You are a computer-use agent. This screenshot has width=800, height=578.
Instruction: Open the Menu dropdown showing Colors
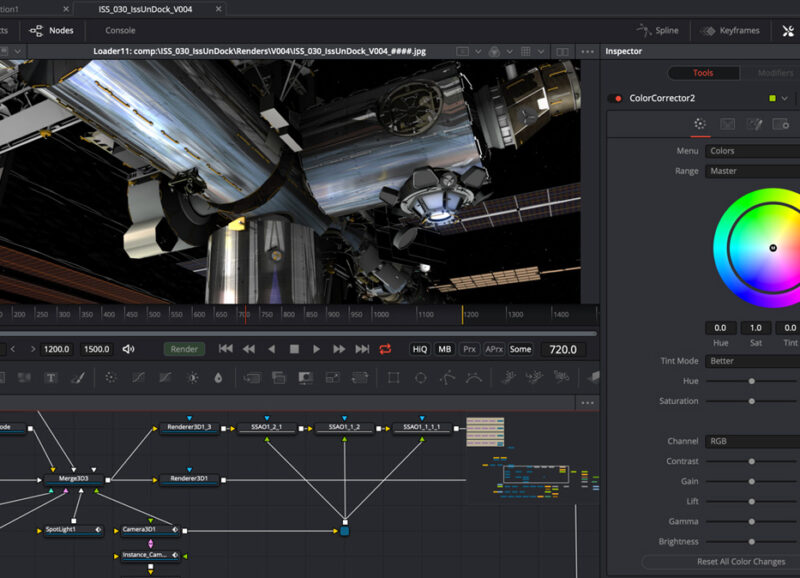pyautogui.click(x=753, y=151)
